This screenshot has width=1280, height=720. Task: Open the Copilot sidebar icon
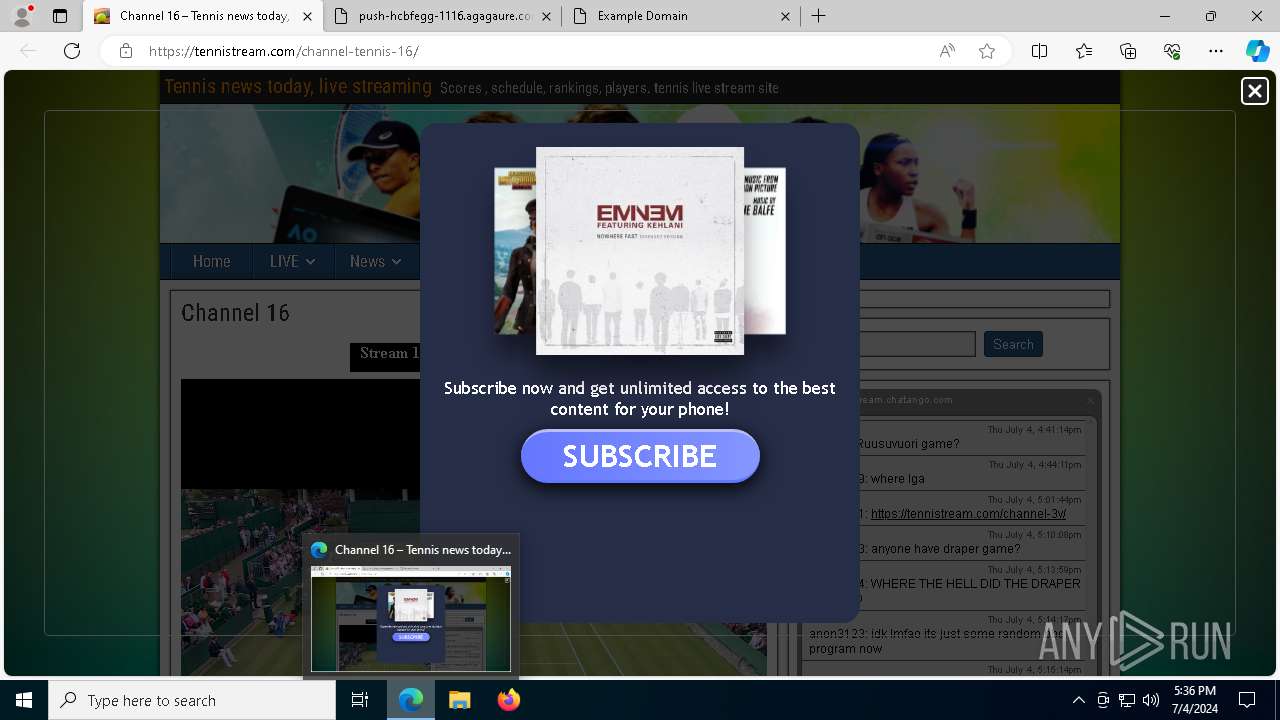(x=1257, y=51)
